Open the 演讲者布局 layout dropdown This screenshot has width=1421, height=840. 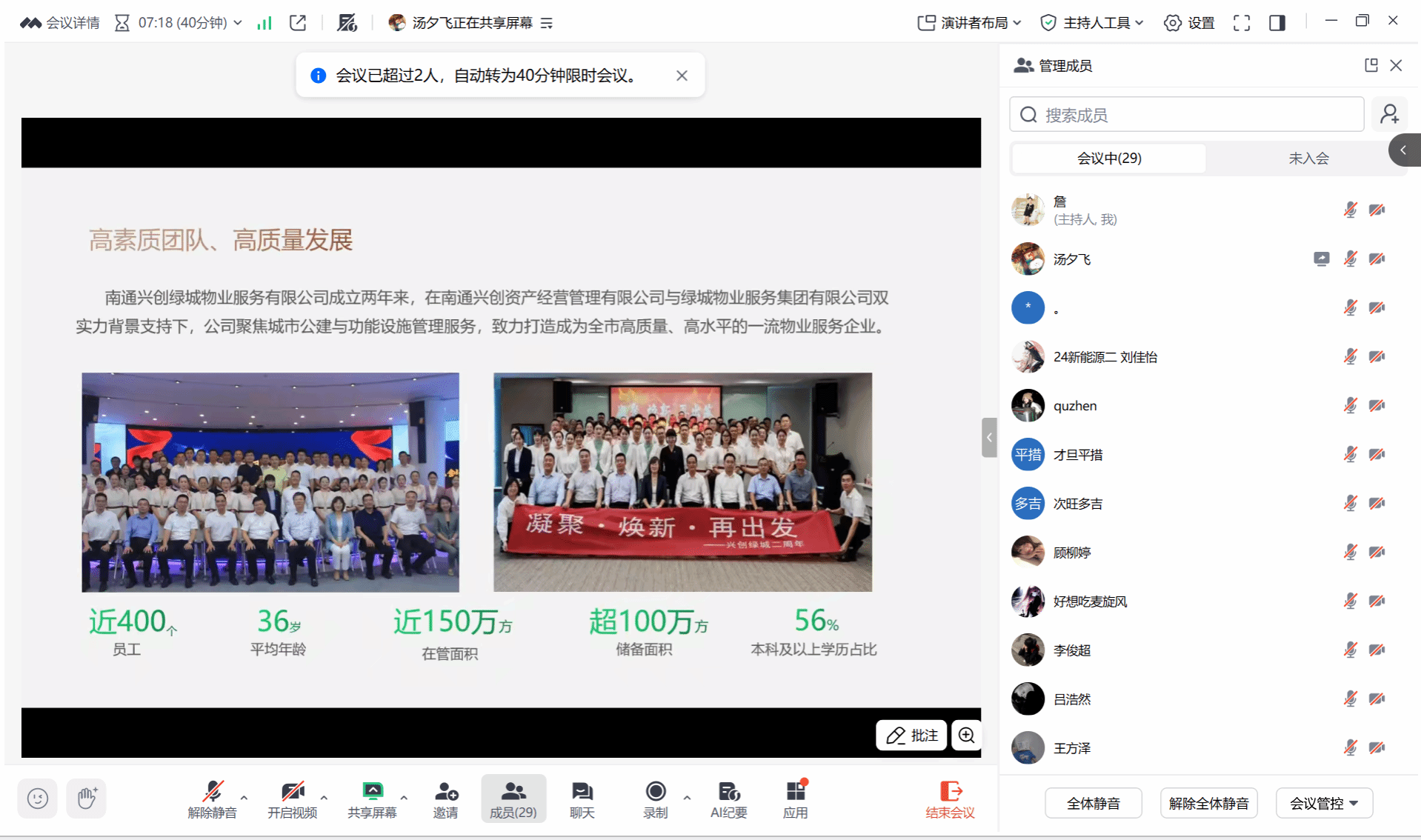pos(969,23)
